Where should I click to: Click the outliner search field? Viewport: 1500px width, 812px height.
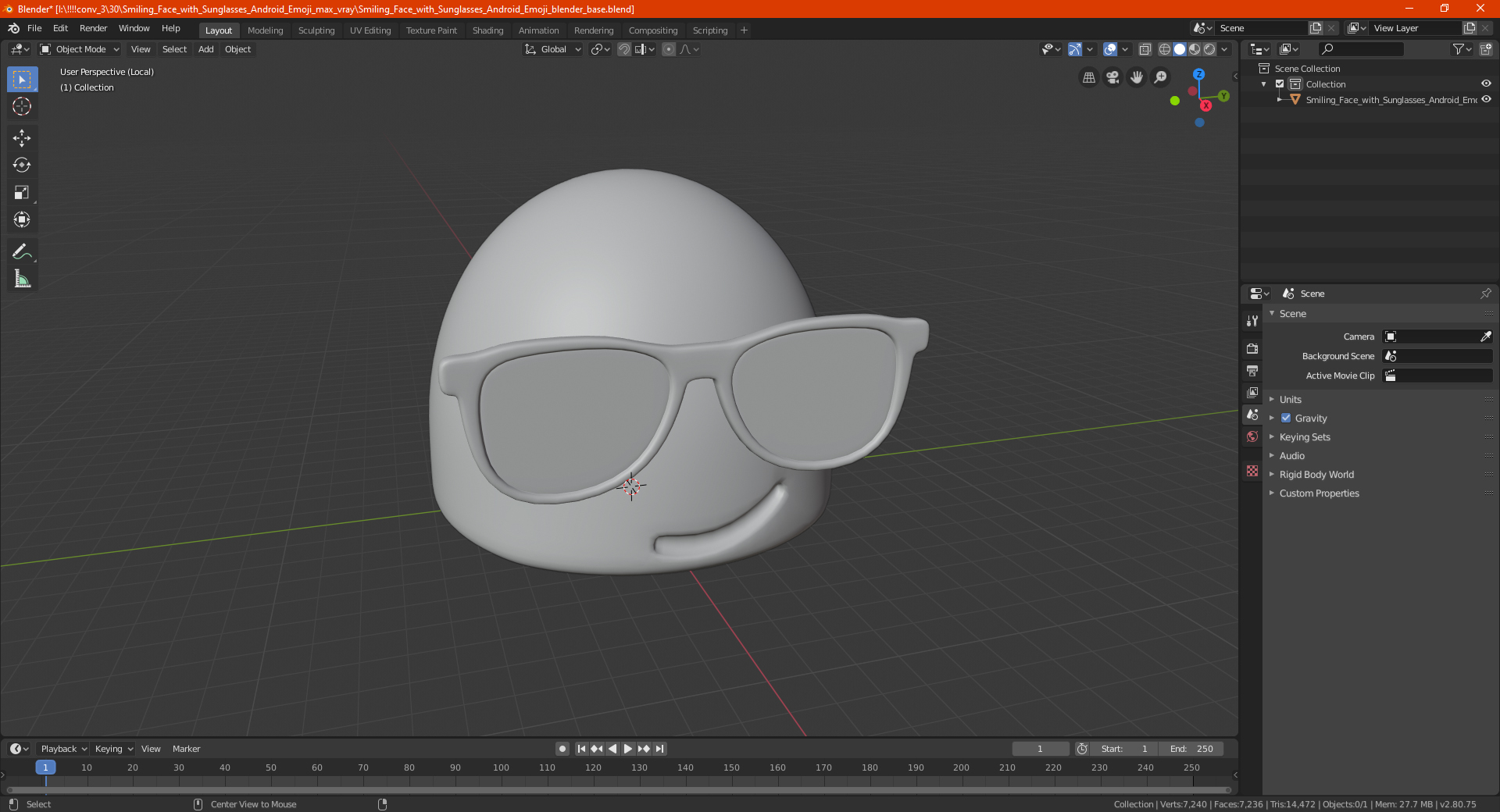point(1361,49)
